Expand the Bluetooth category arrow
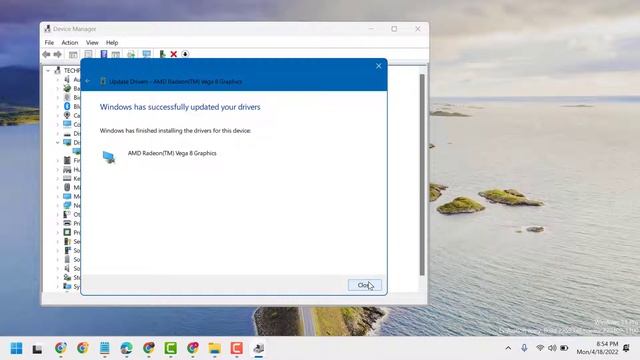Screen dimensions: 640x360 (x=58, y=107)
